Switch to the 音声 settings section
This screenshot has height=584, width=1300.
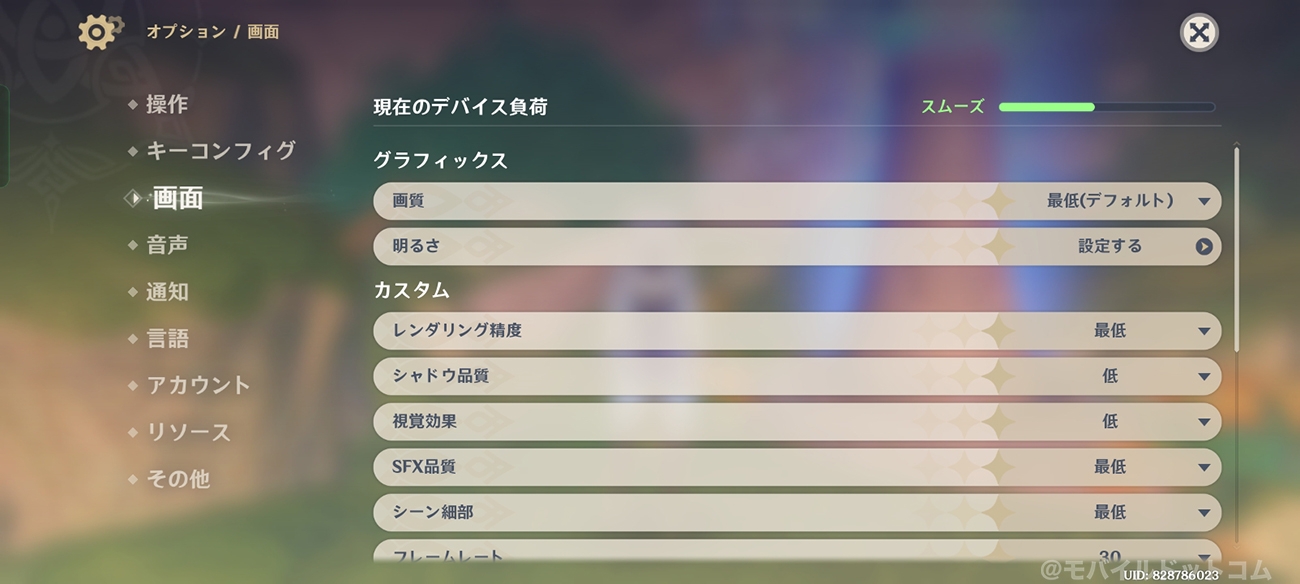tap(166, 245)
